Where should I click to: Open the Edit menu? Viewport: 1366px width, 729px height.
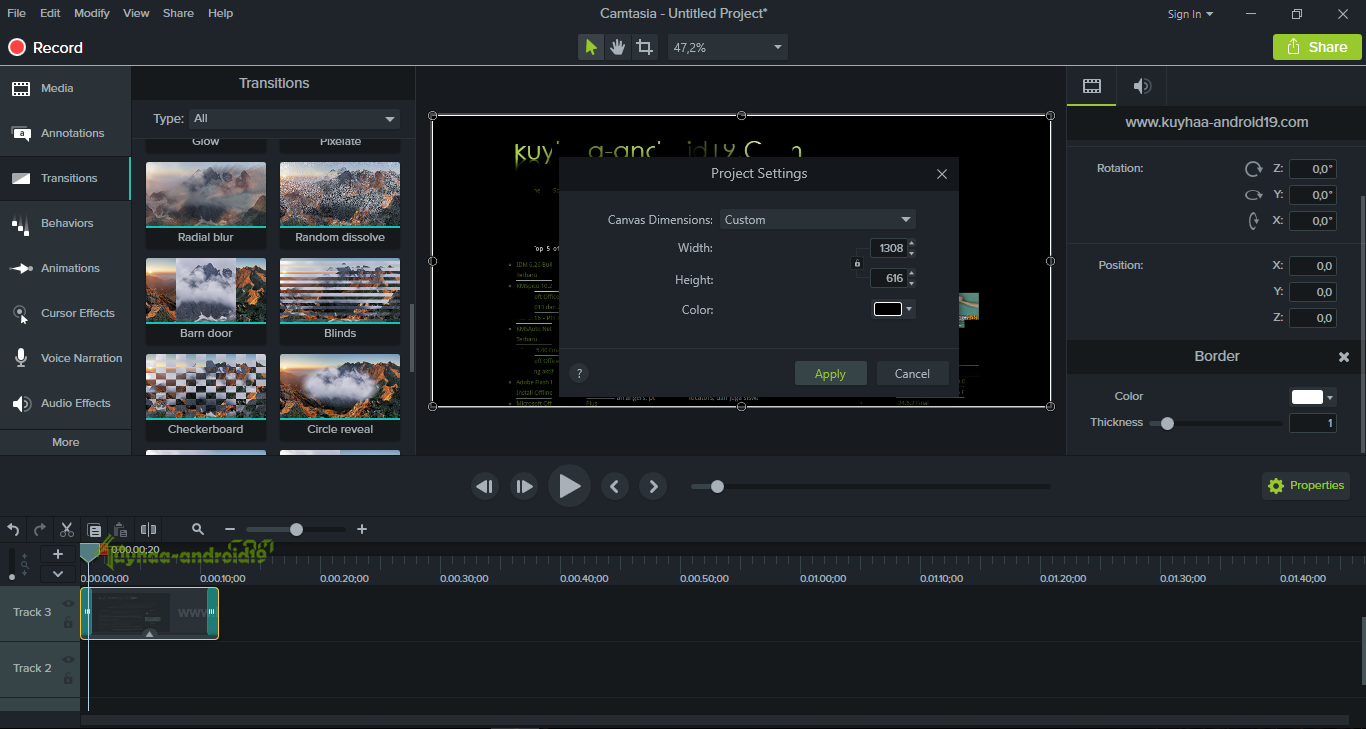tap(50, 13)
